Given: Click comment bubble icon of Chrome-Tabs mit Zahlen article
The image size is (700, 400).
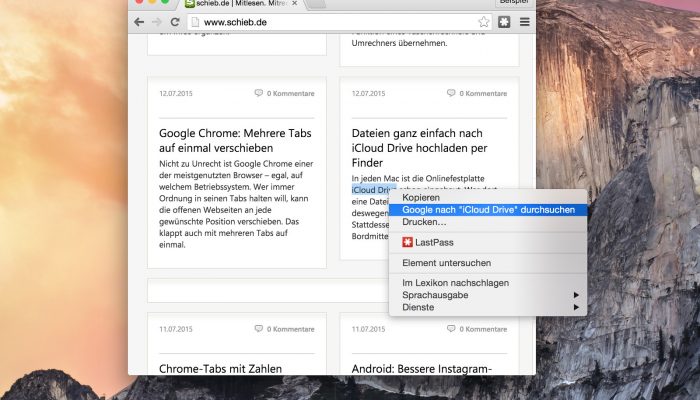Looking at the screenshot, I should tap(258, 329).
